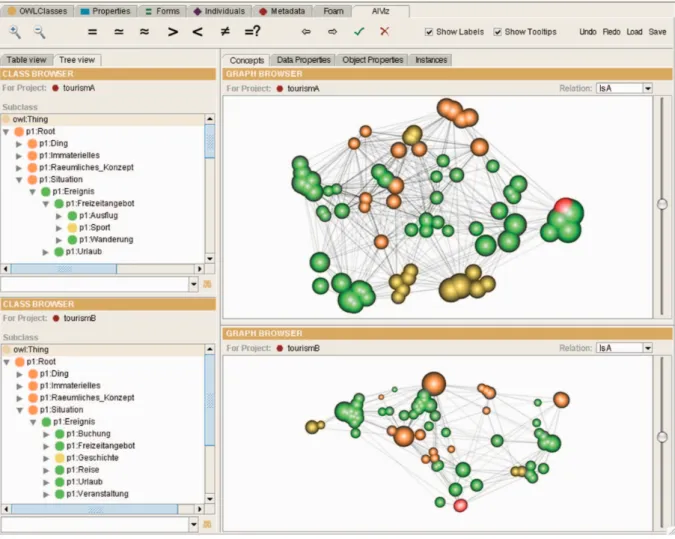Select the approximately (≈) mapping operator
The height and width of the screenshot is (539, 675).
pyautogui.click(x=145, y=32)
